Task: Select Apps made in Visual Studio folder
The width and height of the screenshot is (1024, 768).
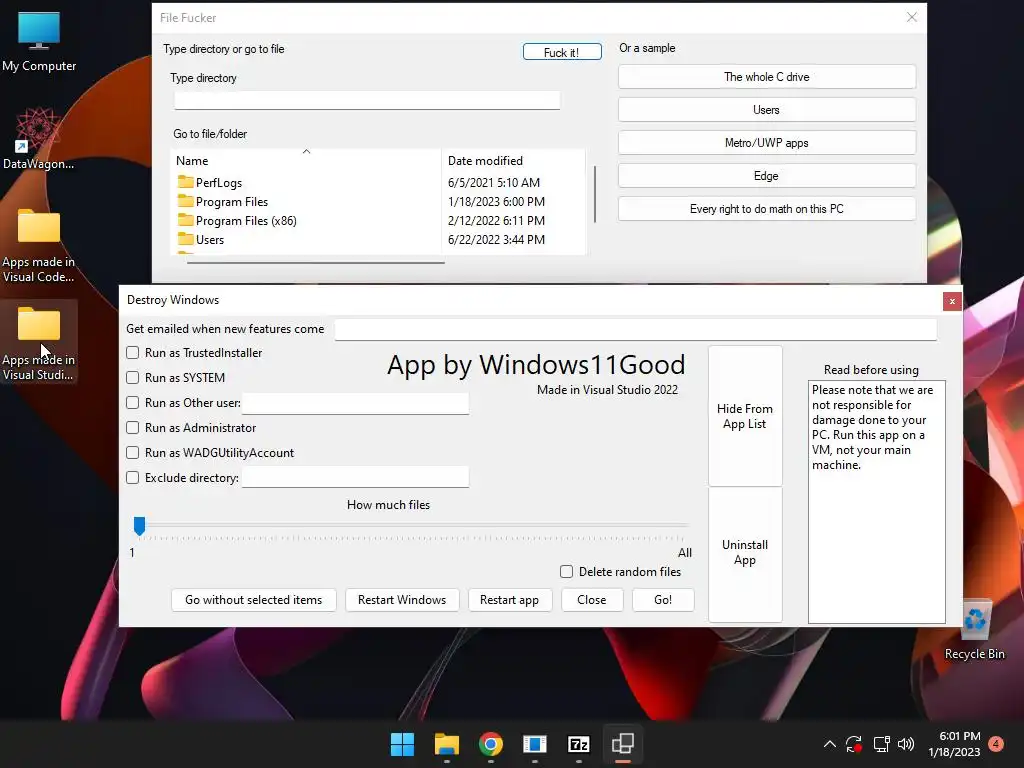Action: point(39,342)
